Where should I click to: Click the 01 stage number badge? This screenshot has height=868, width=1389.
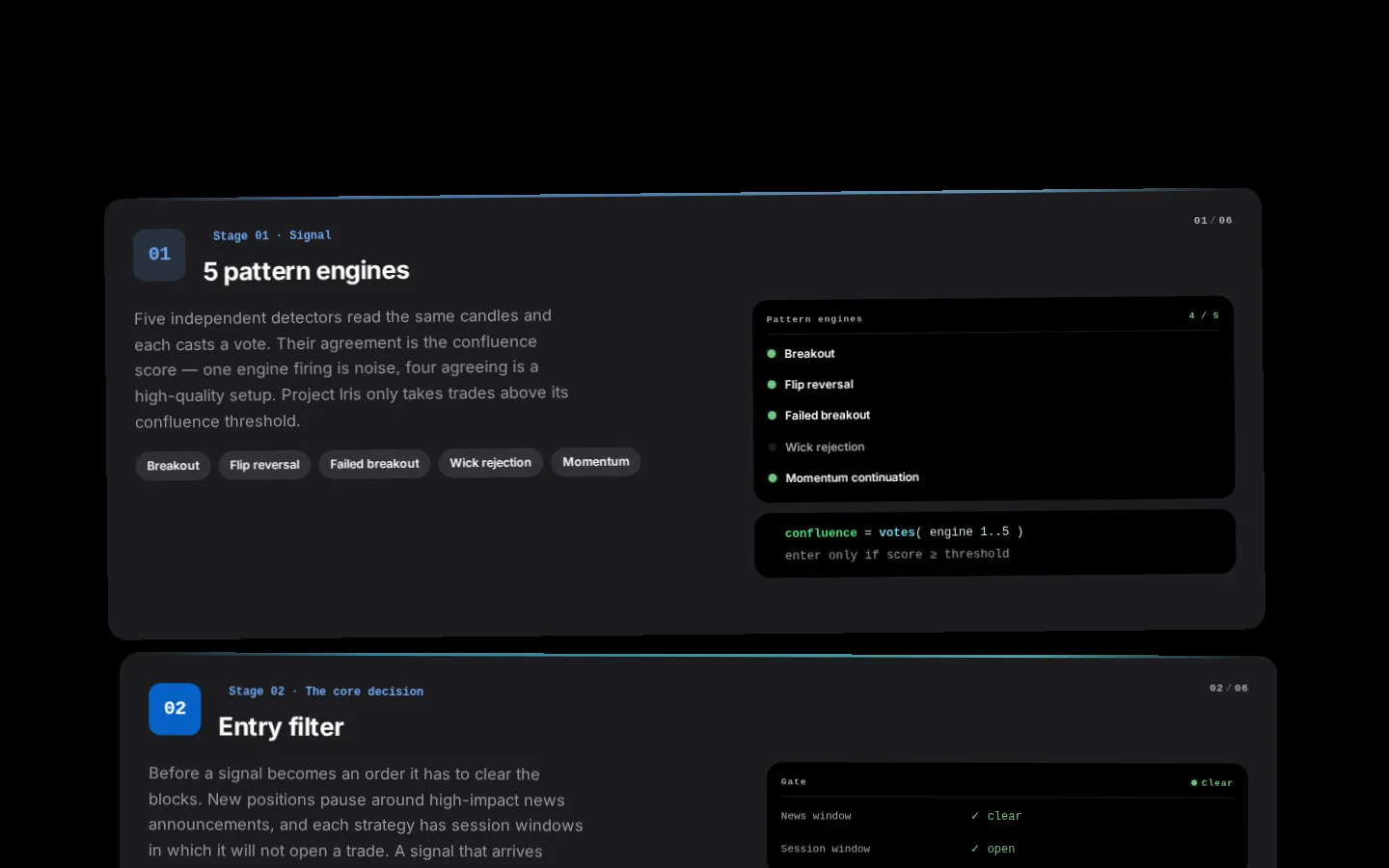pos(159,255)
